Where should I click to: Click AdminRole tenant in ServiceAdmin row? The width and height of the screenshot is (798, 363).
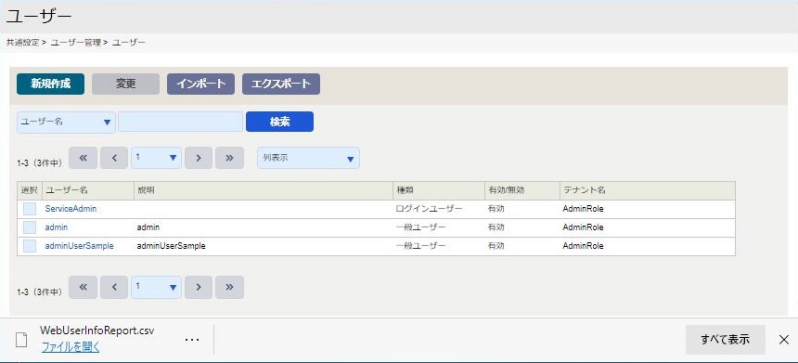pyautogui.click(x=583, y=209)
